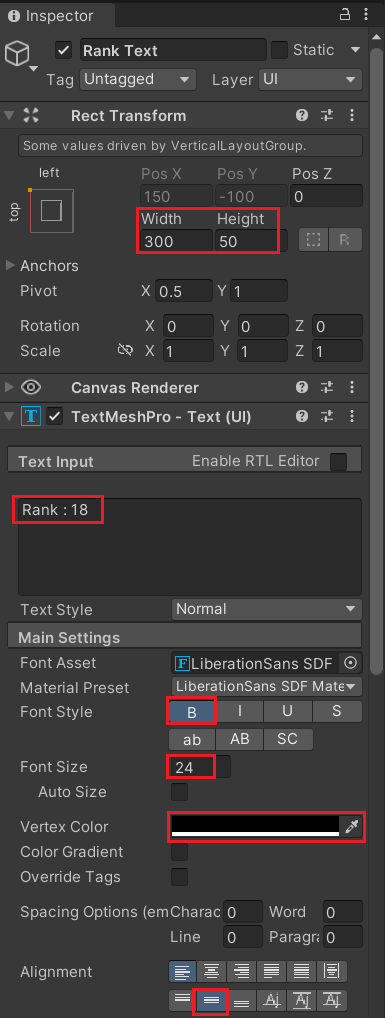Click the Pivot Y field
The image size is (385, 1018).
(x=258, y=291)
